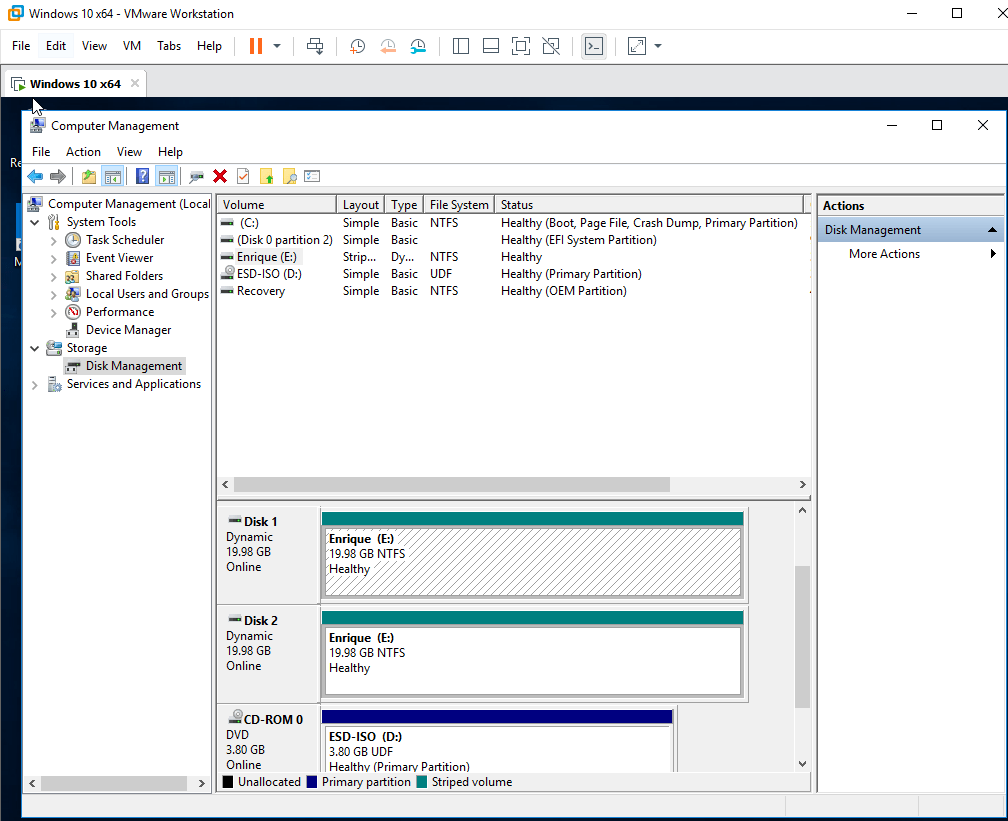Image resolution: width=1008 pixels, height=821 pixels.
Task: Select the hatched Enrique (E:) partition on Disk 1
Action: click(532, 561)
